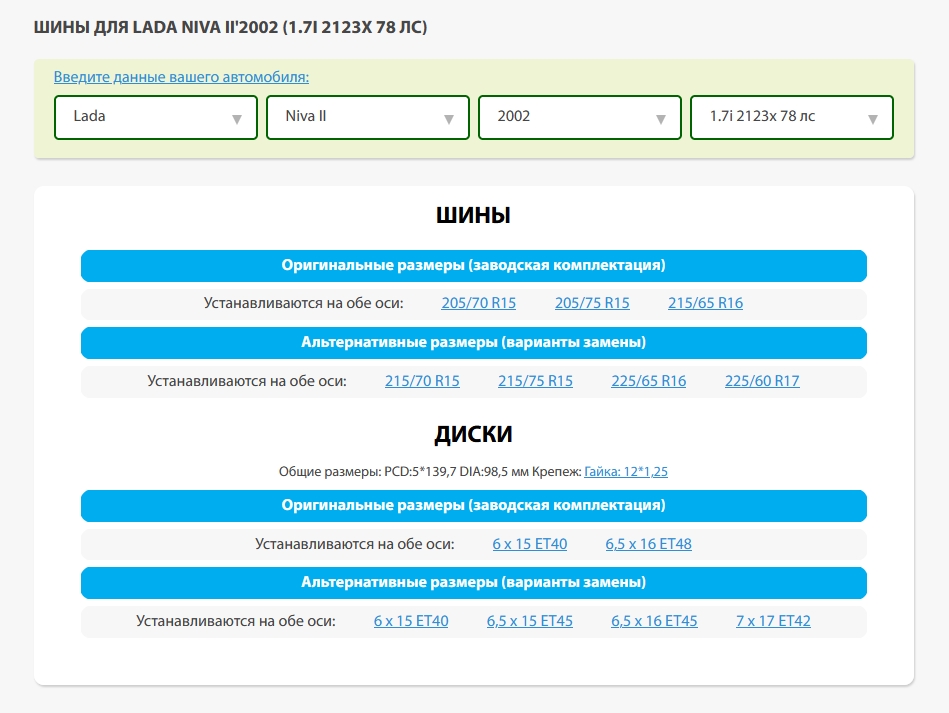Click the 'Введите данные вашего автомобиля' link
949x713 pixels.
click(x=181, y=77)
